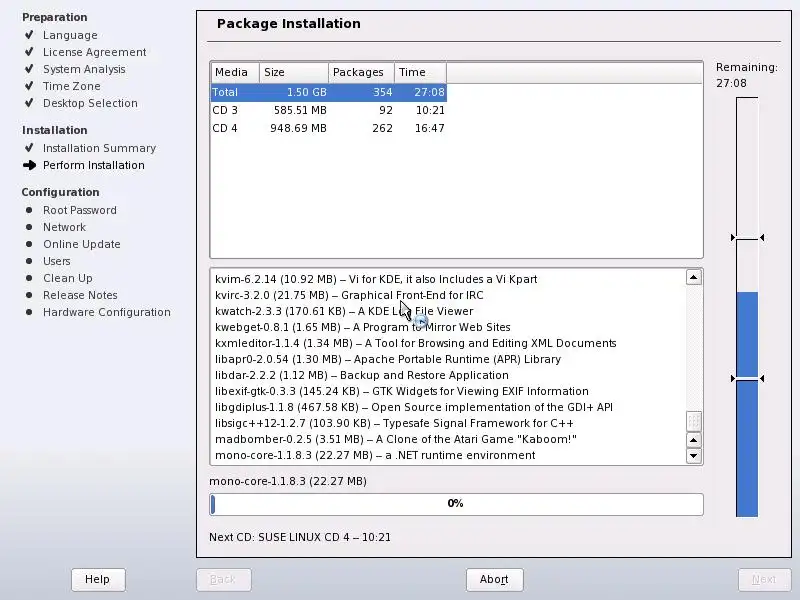Screen dimensions: 800x600
Task: Click the License Agreement step label
Action: [x=95, y=52]
